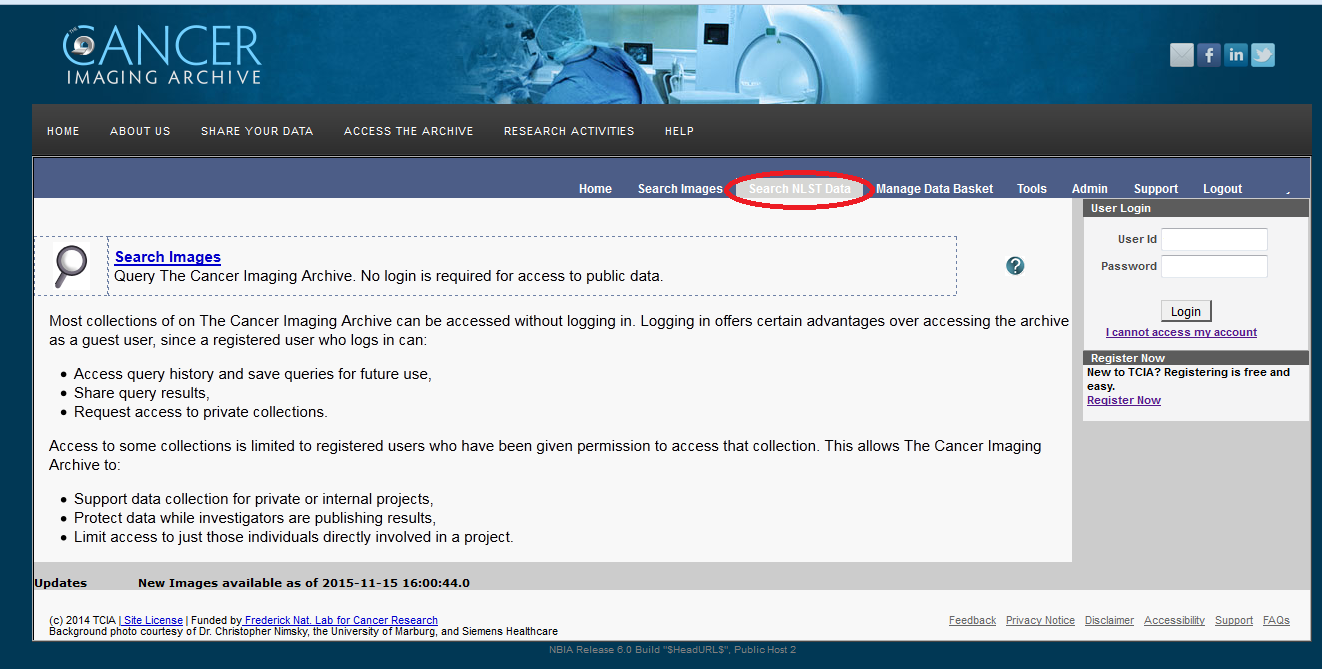Image resolution: width=1322 pixels, height=669 pixels.
Task: Open the Twitter bird icon
Action: click(1263, 55)
